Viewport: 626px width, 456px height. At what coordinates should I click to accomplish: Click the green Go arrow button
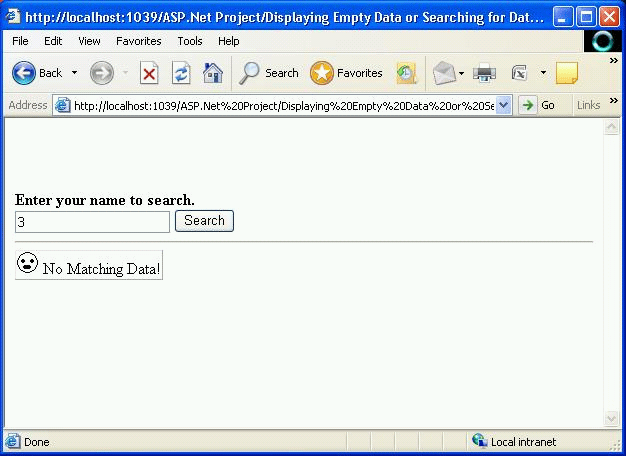pos(528,105)
